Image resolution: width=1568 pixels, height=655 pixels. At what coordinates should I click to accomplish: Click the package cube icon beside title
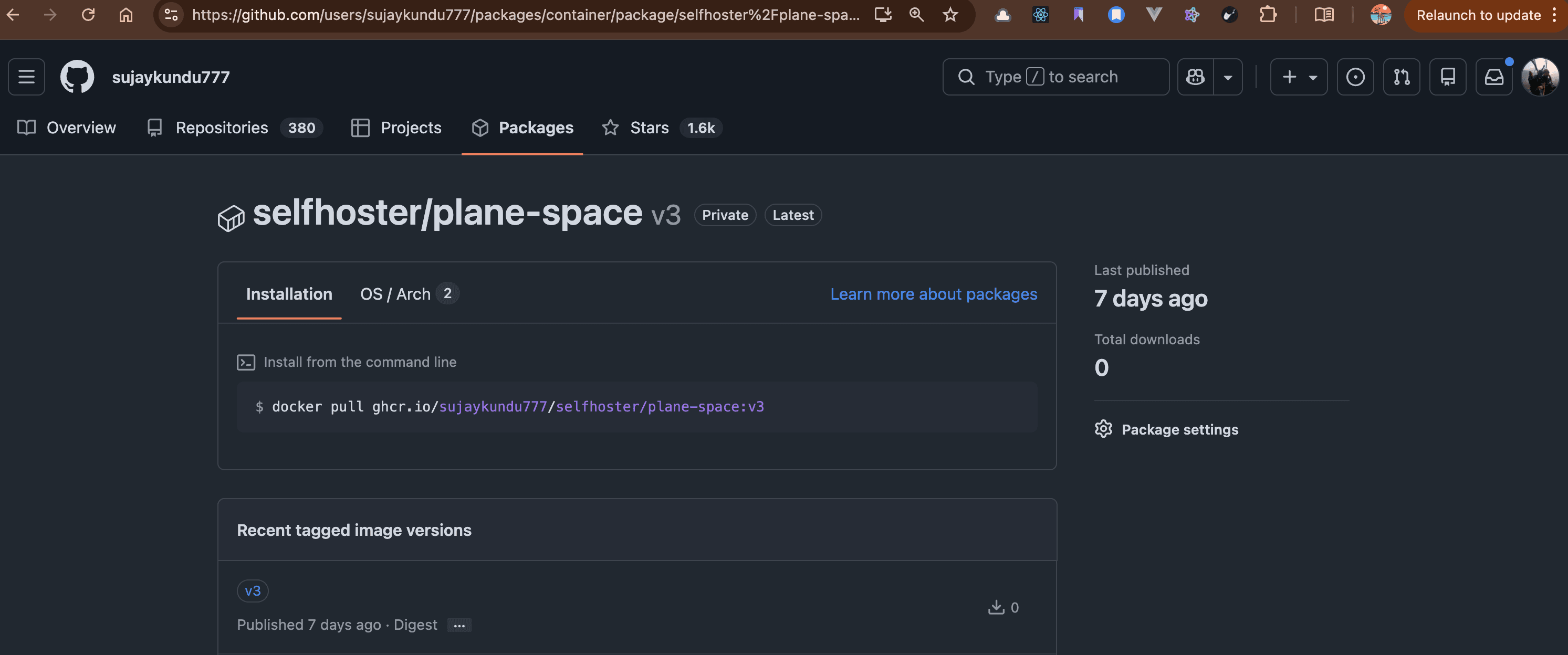(x=231, y=218)
